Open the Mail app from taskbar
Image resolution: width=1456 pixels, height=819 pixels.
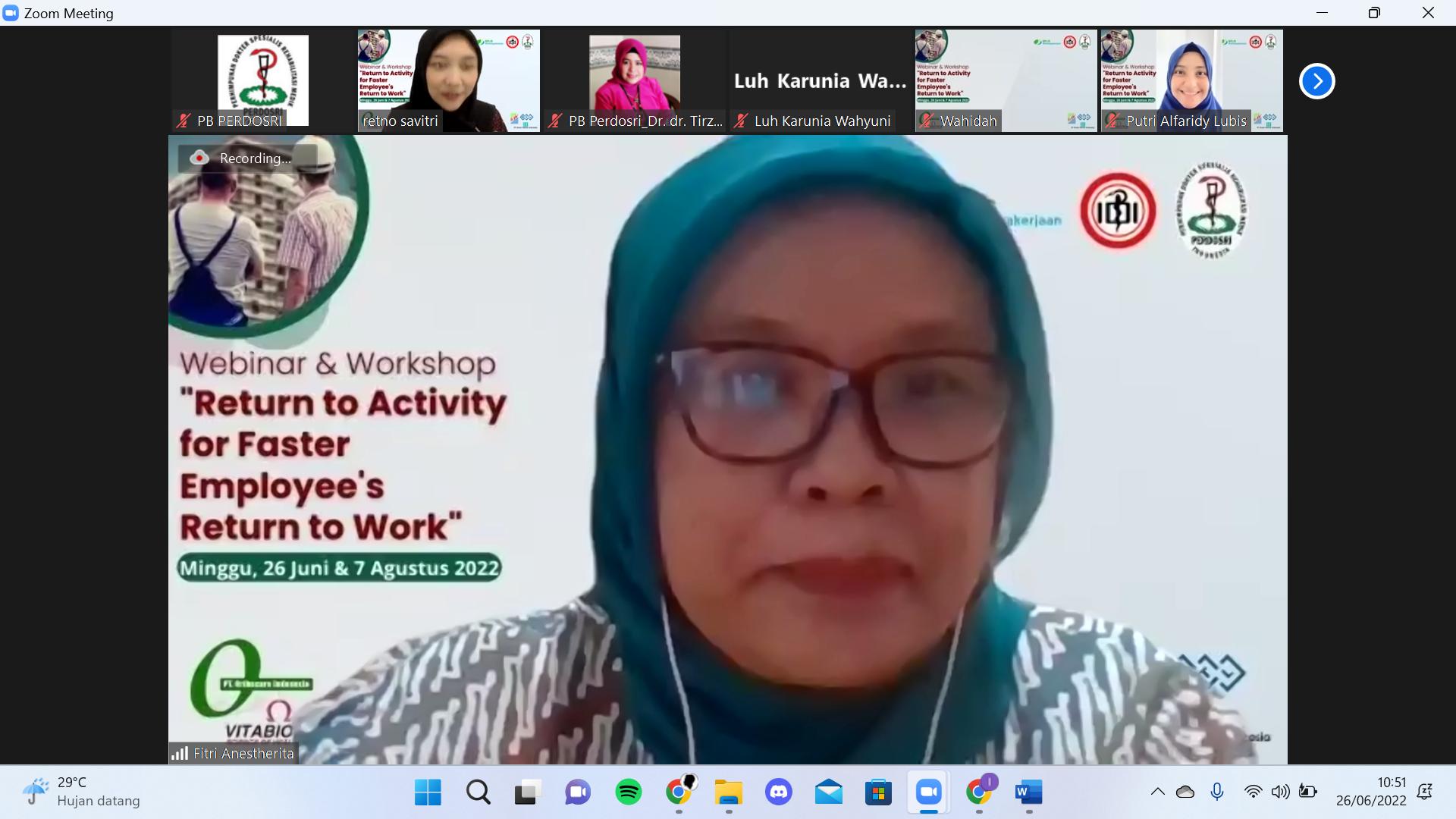(x=828, y=792)
